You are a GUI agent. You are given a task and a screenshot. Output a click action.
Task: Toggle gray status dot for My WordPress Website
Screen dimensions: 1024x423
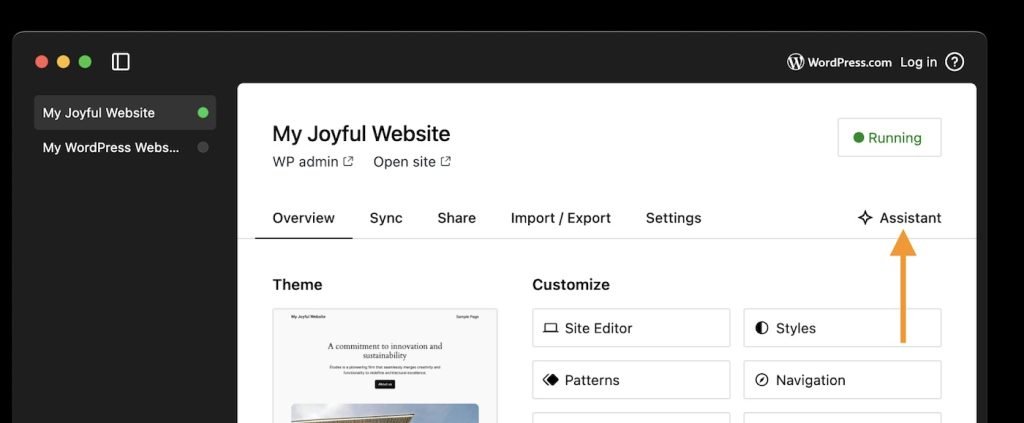coord(203,147)
